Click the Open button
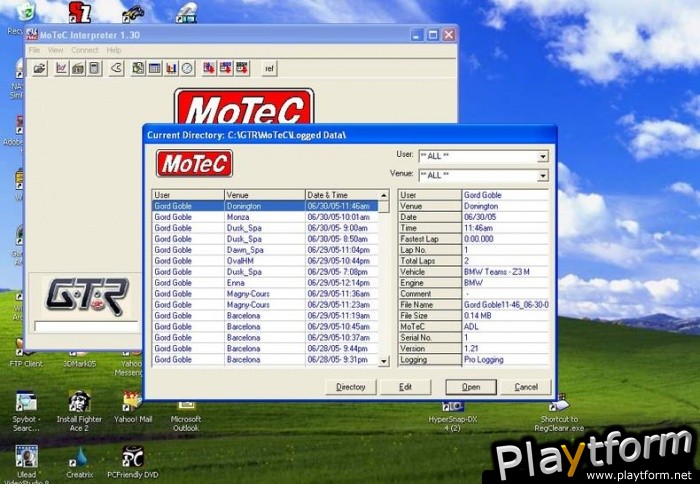The height and width of the screenshot is (484, 700). click(471, 387)
